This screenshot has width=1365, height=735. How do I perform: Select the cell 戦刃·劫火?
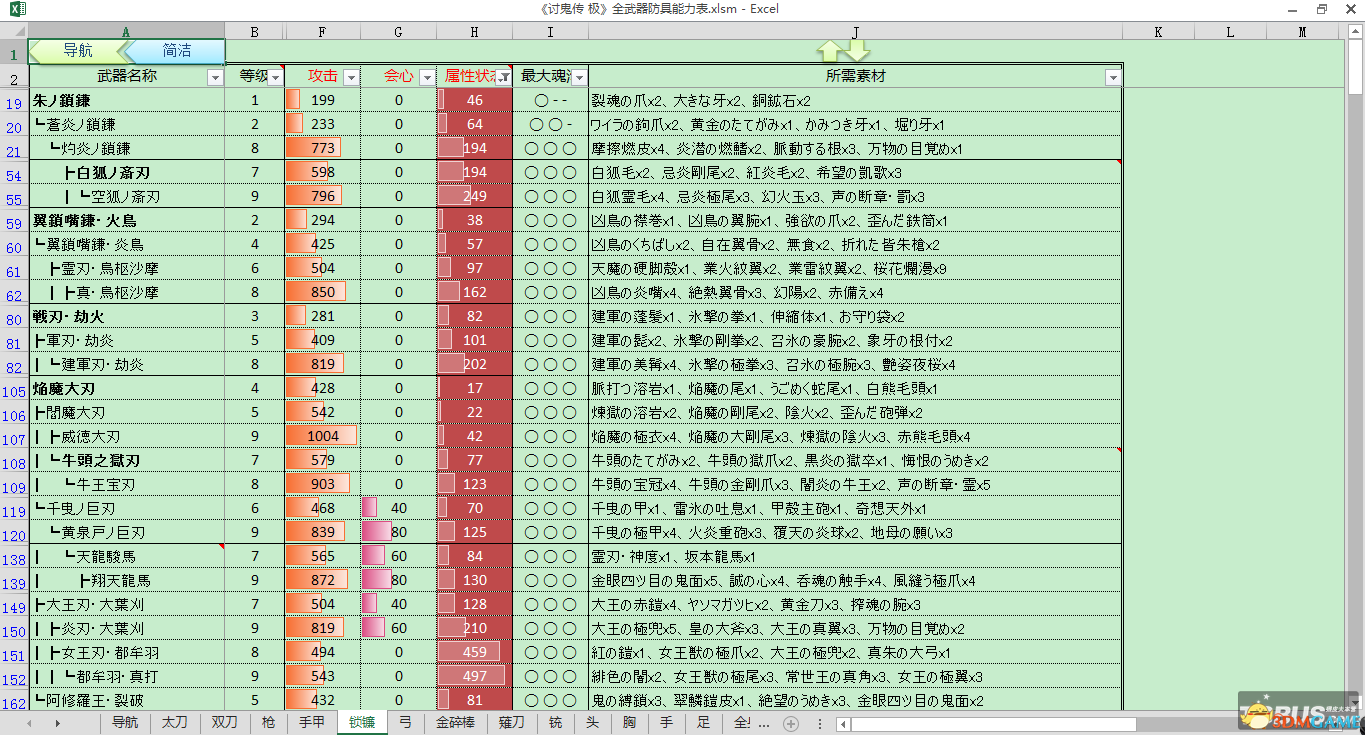(126, 316)
